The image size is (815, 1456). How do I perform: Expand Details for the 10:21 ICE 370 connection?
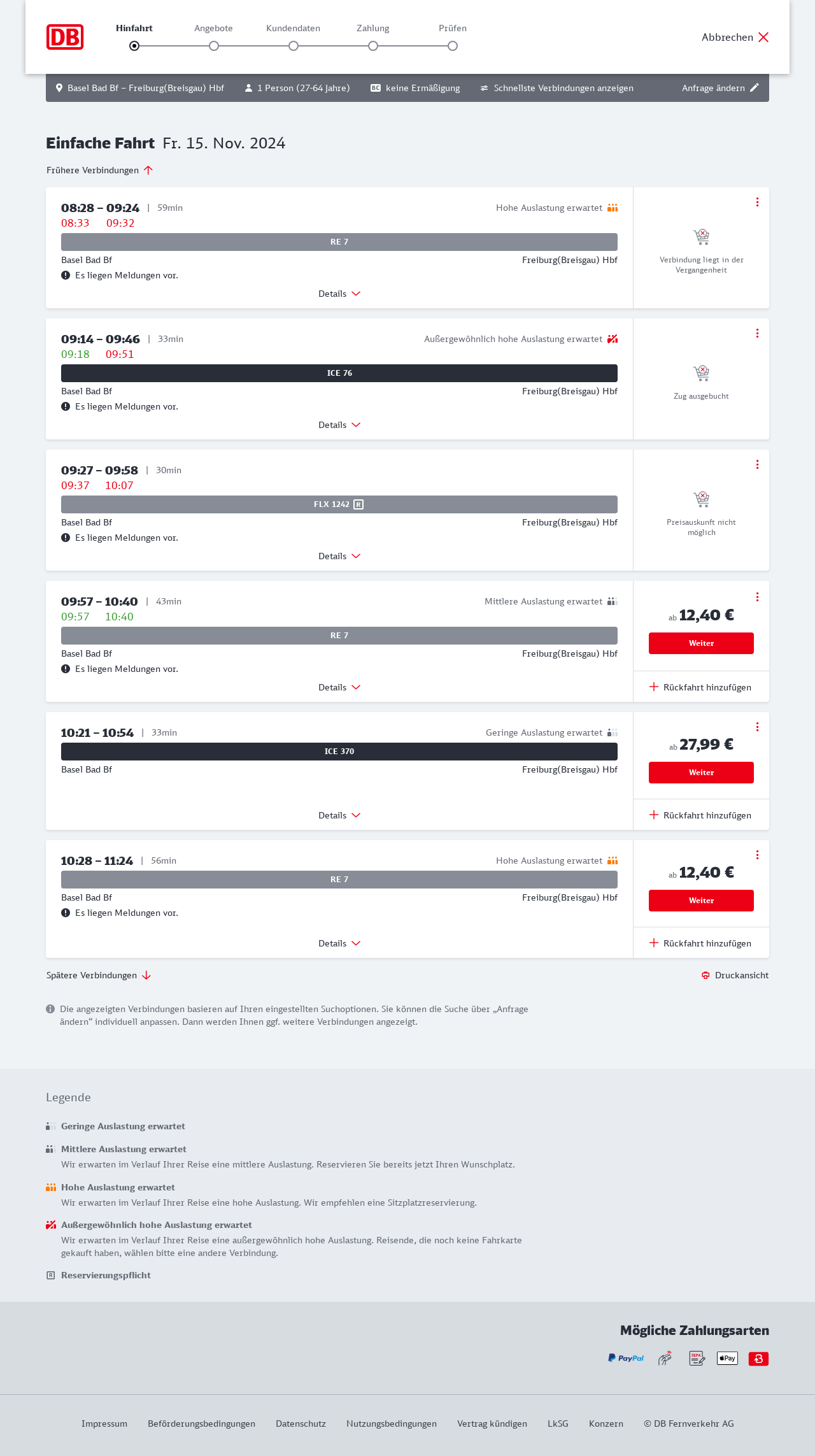[x=339, y=815]
